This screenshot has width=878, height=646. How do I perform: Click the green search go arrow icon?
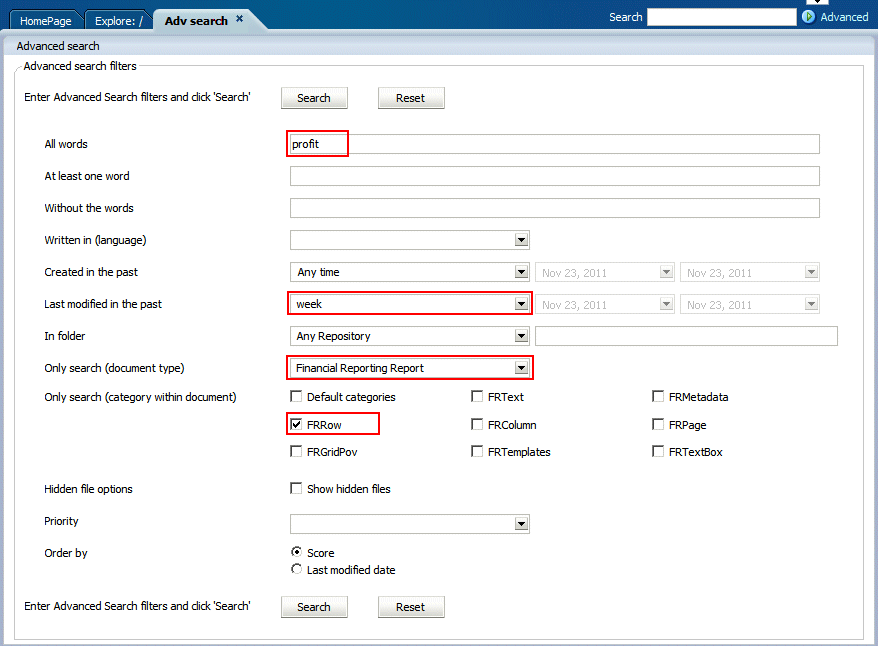808,17
